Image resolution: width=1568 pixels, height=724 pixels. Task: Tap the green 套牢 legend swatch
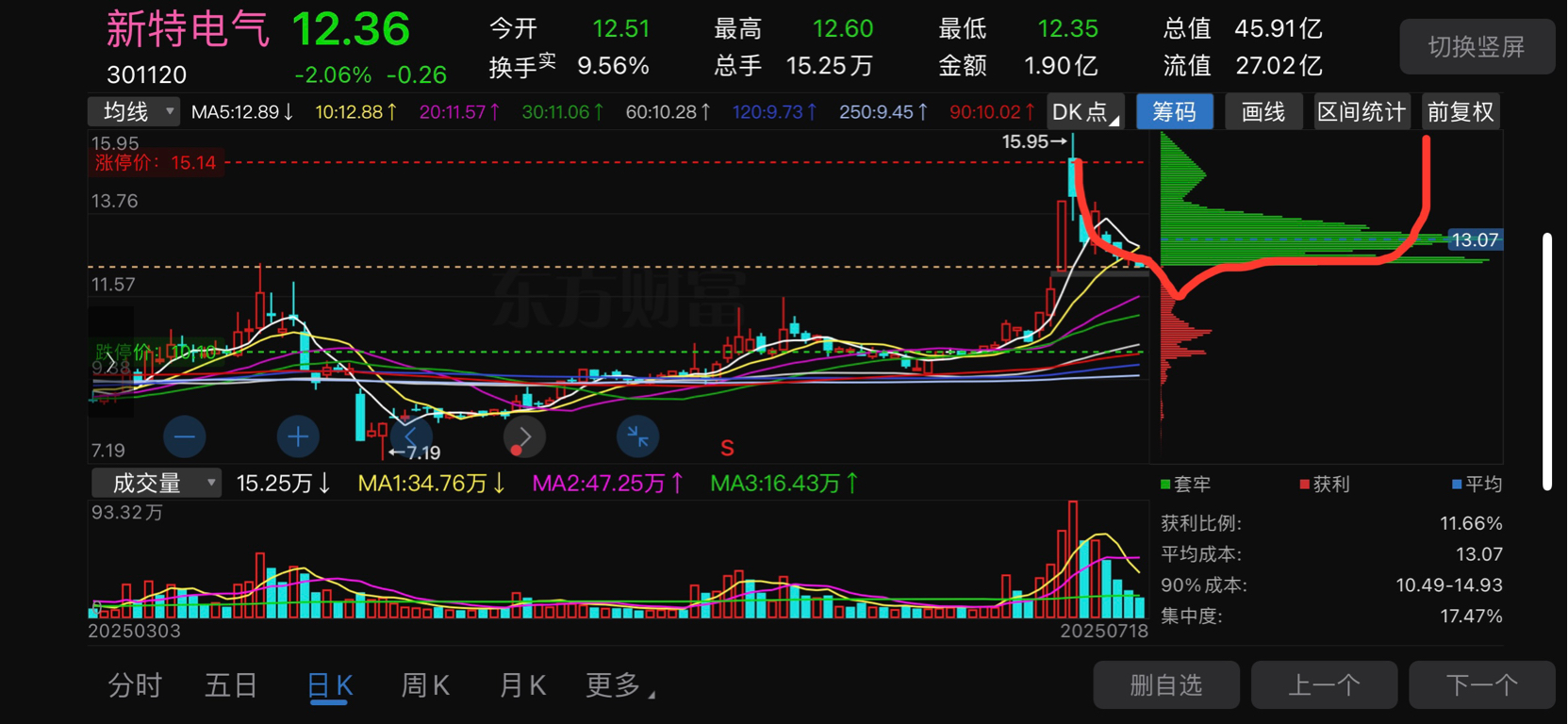pos(1165,485)
